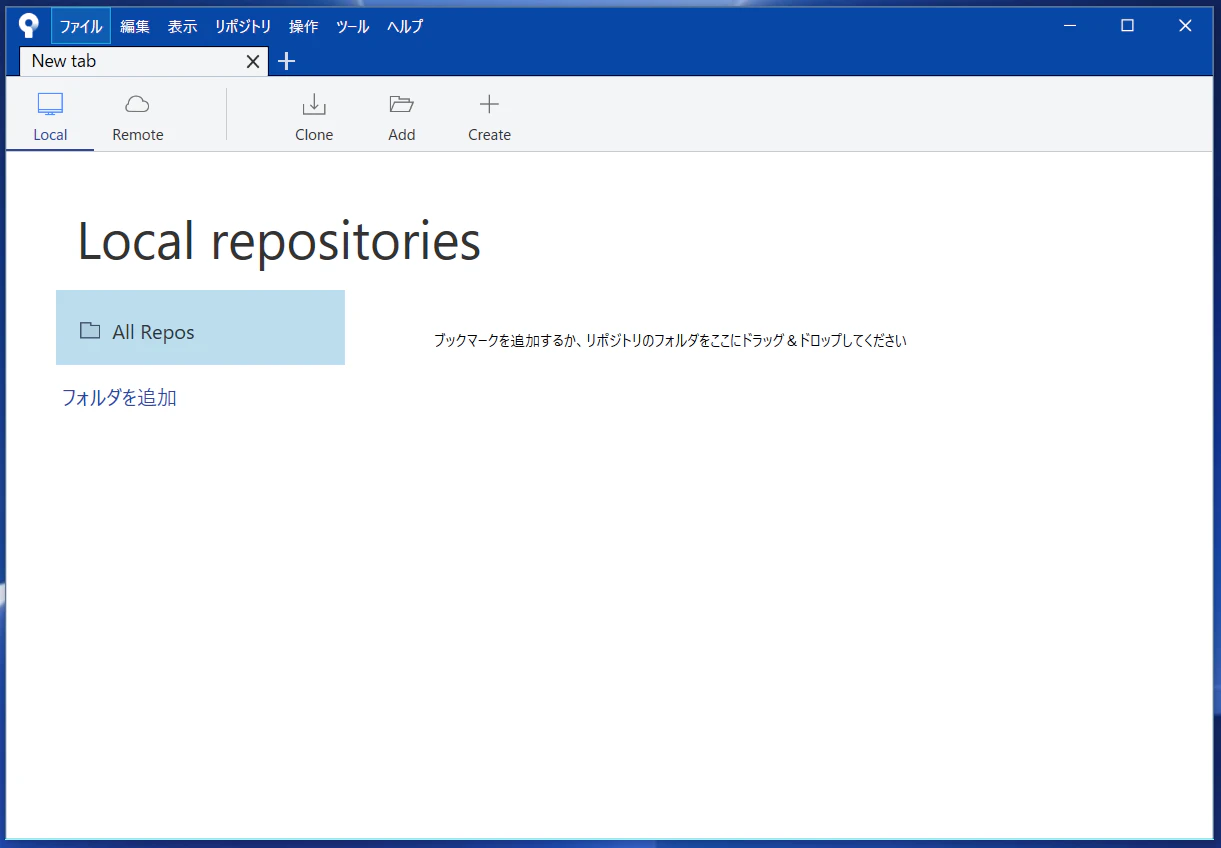
Task: Open the 操作 menu
Action: (303, 27)
